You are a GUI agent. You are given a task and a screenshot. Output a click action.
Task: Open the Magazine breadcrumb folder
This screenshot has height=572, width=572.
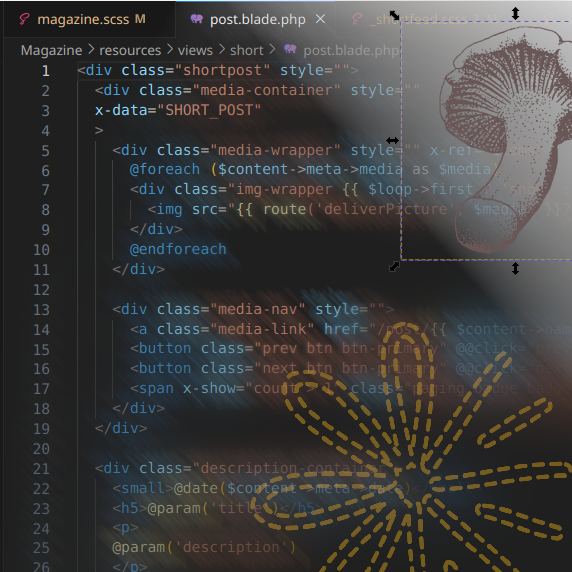point(51,50)
